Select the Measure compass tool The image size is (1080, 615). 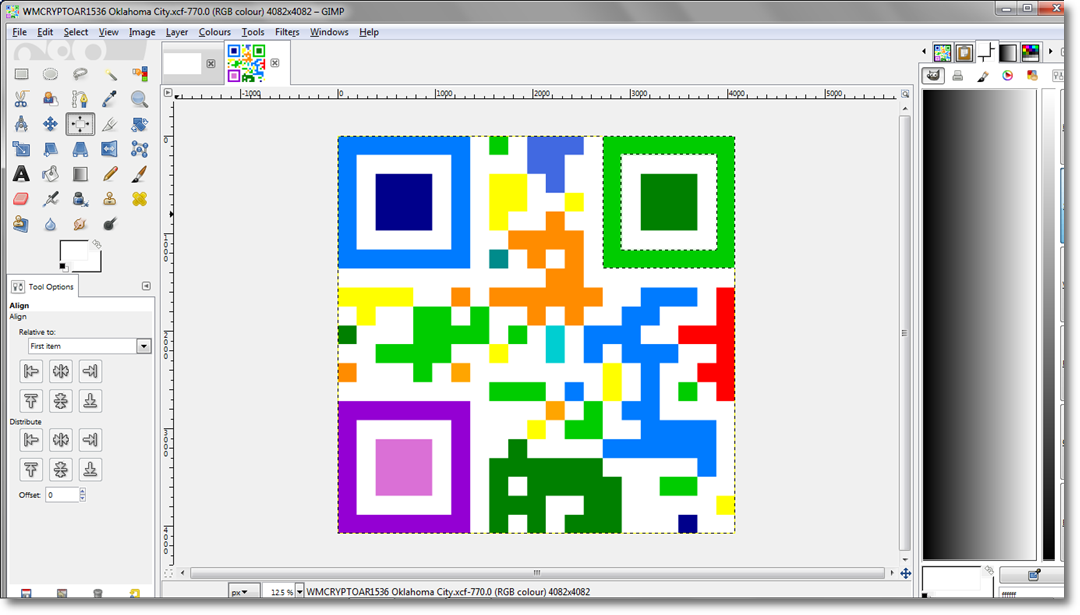coord(21,124)
